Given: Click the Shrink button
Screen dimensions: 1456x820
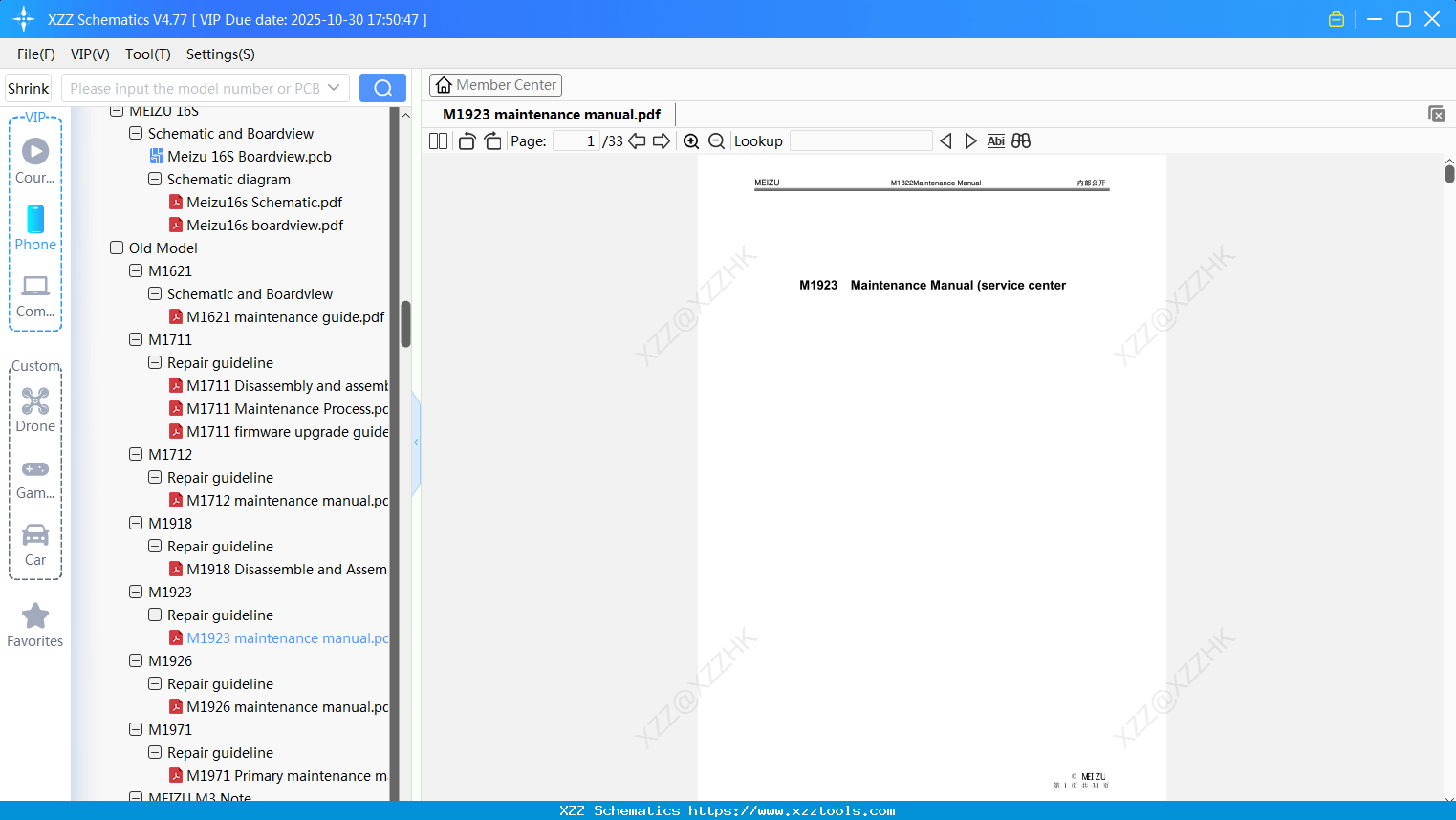Looking at the screenshot, I should (x=29, y=88).
